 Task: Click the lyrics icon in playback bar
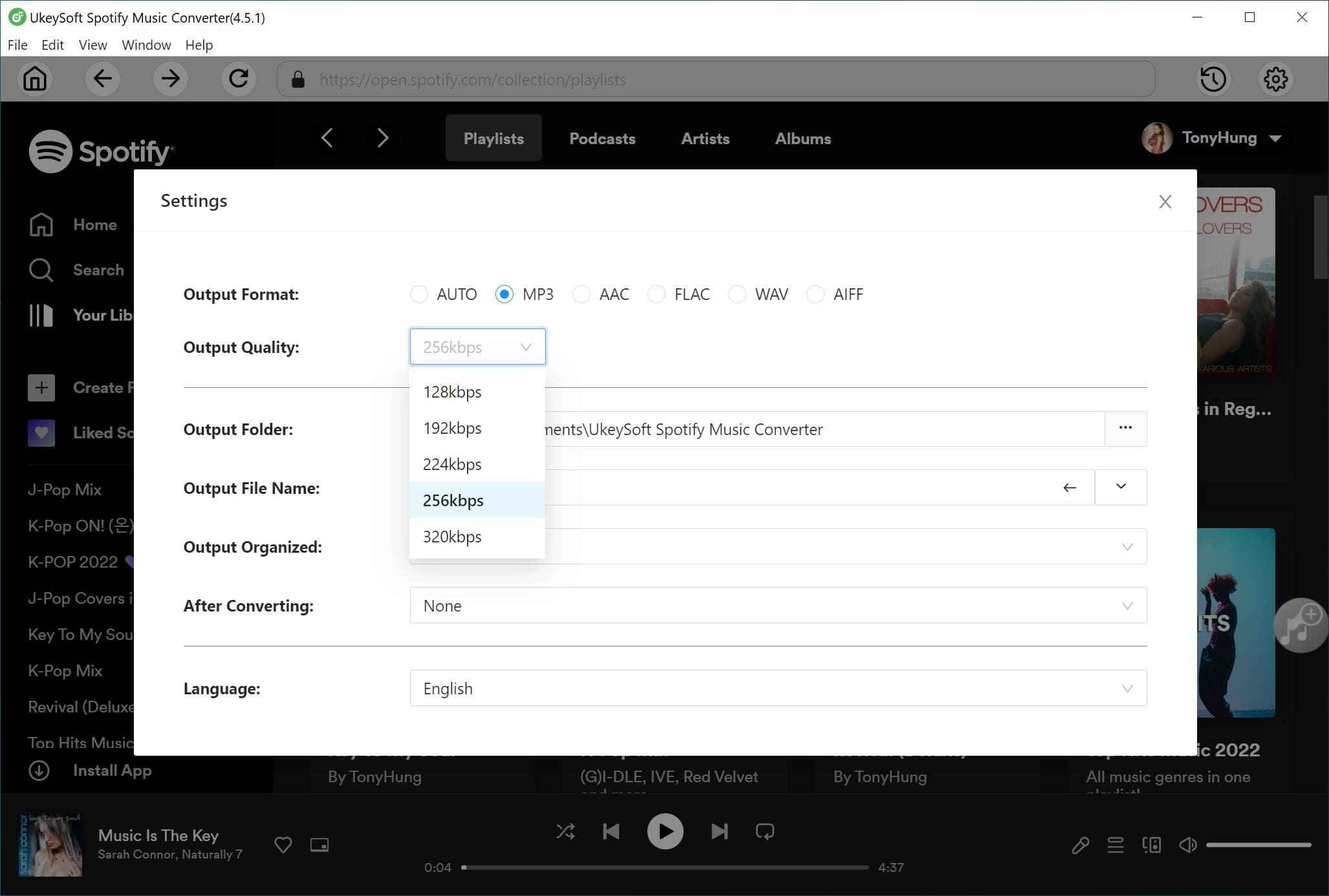coord(1080,844)
